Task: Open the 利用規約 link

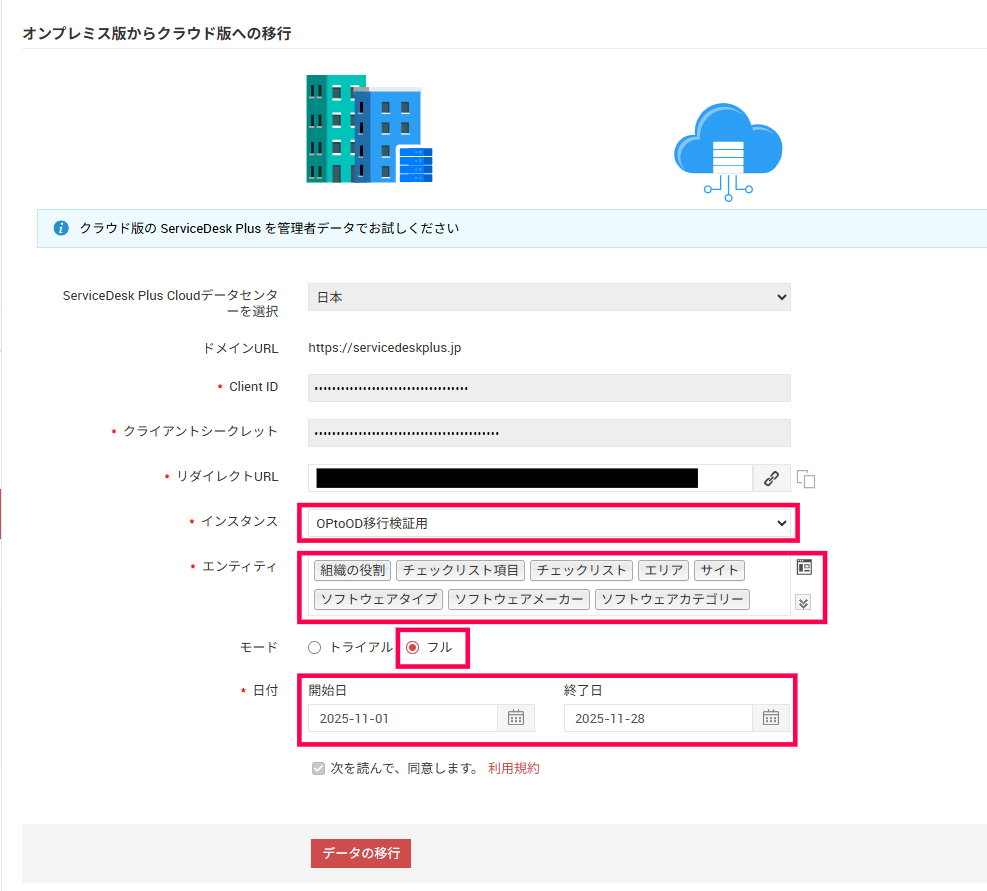Action: [x=514, y=769]
